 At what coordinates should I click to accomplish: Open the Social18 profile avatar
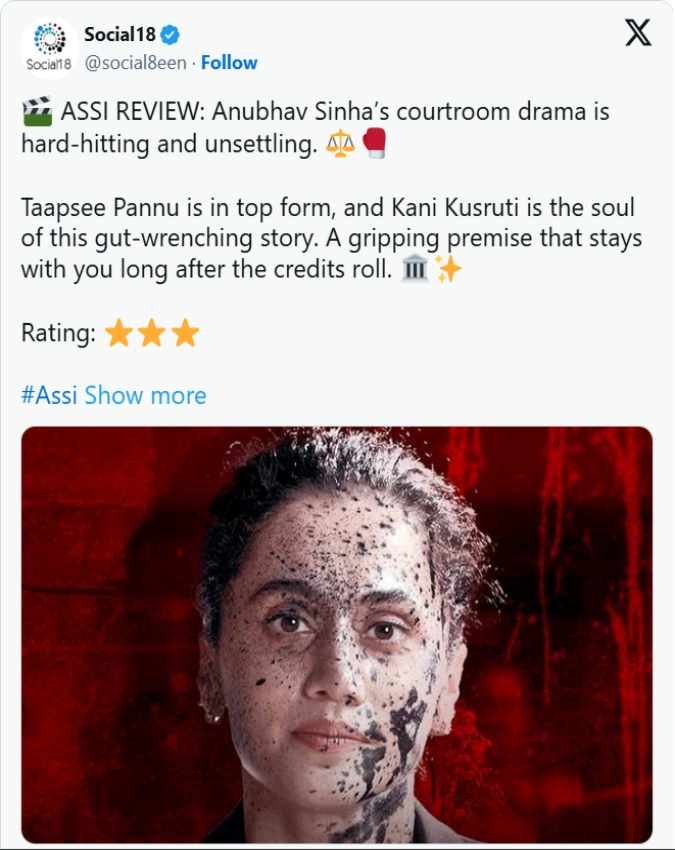pyautogui.click(x=49, y=47)
